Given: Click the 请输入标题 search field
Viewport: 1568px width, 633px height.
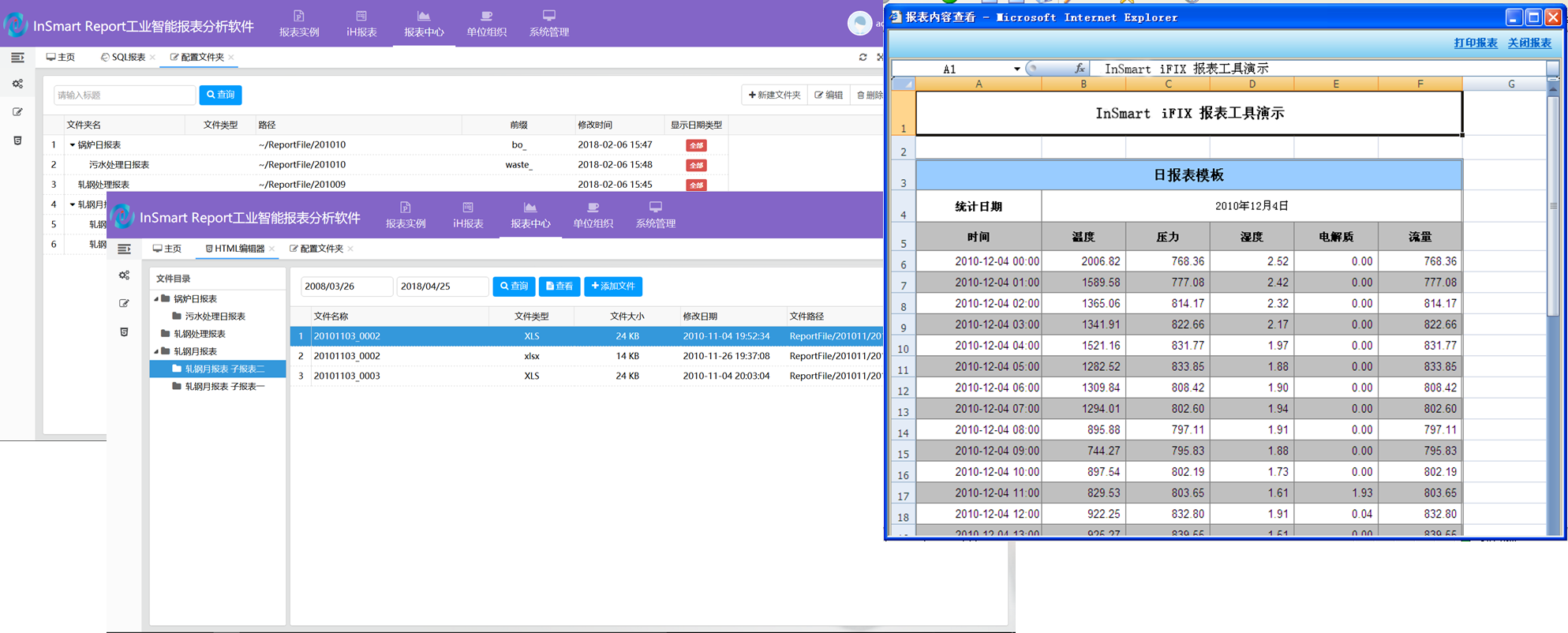Looking at the screenshot, I should (x=125, y=95).
